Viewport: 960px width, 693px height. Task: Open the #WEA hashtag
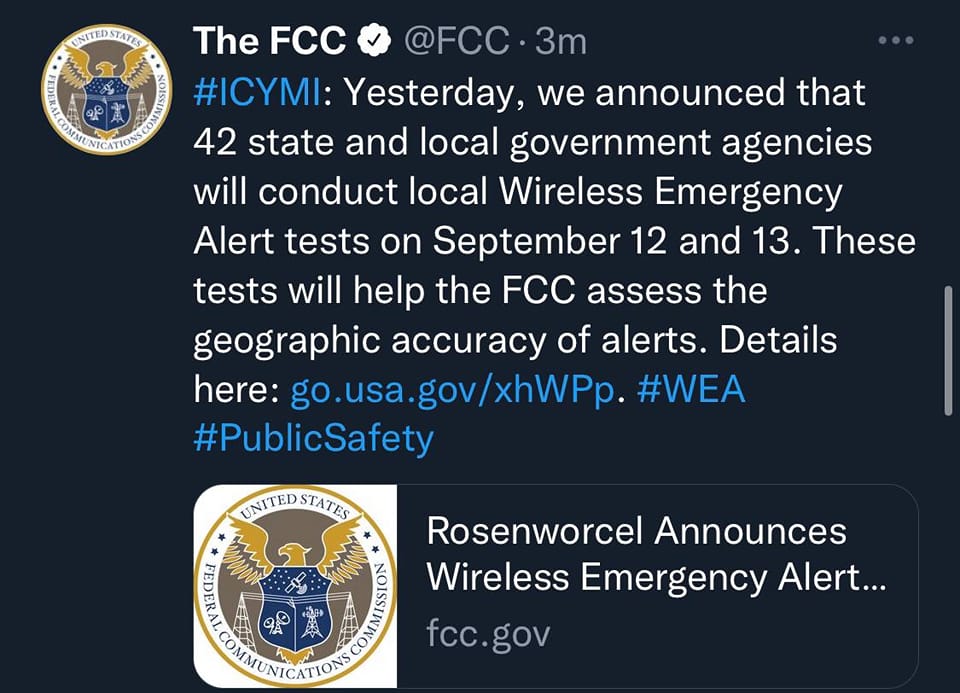[691, 389]
